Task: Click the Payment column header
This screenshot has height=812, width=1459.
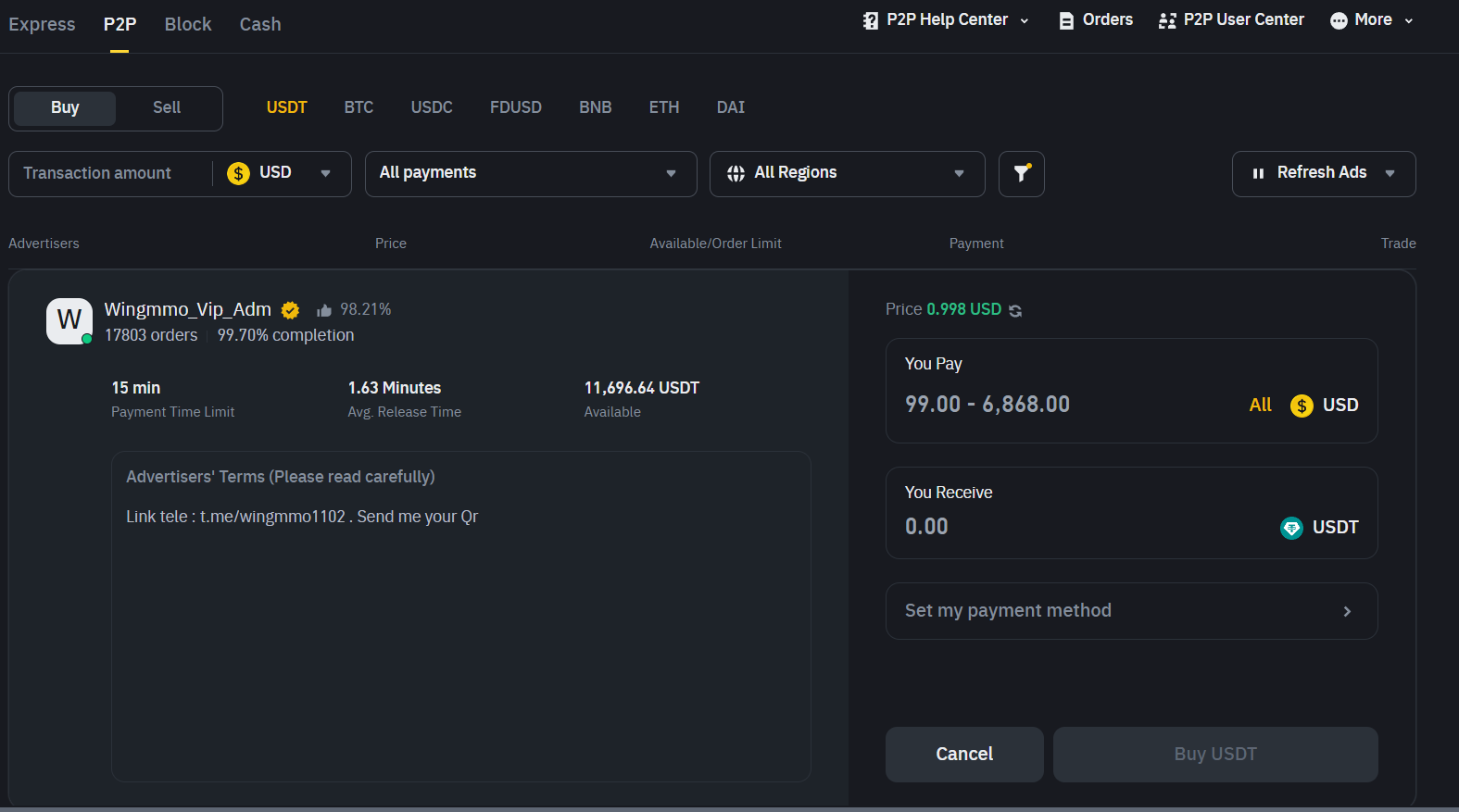Action: pos(976,244)
